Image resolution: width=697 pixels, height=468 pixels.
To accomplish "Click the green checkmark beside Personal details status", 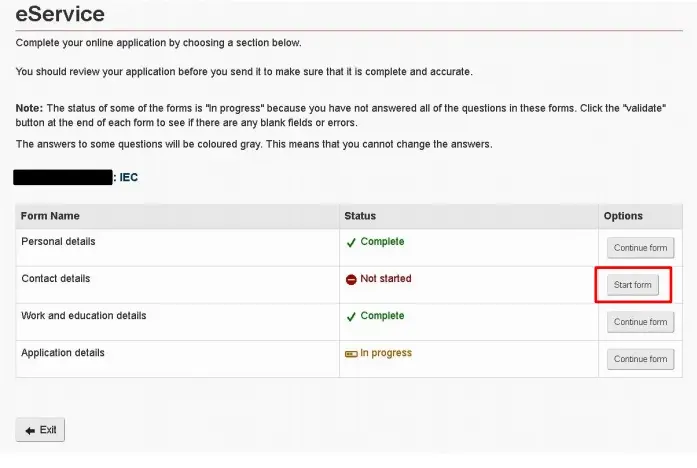I will pos(351,242).
